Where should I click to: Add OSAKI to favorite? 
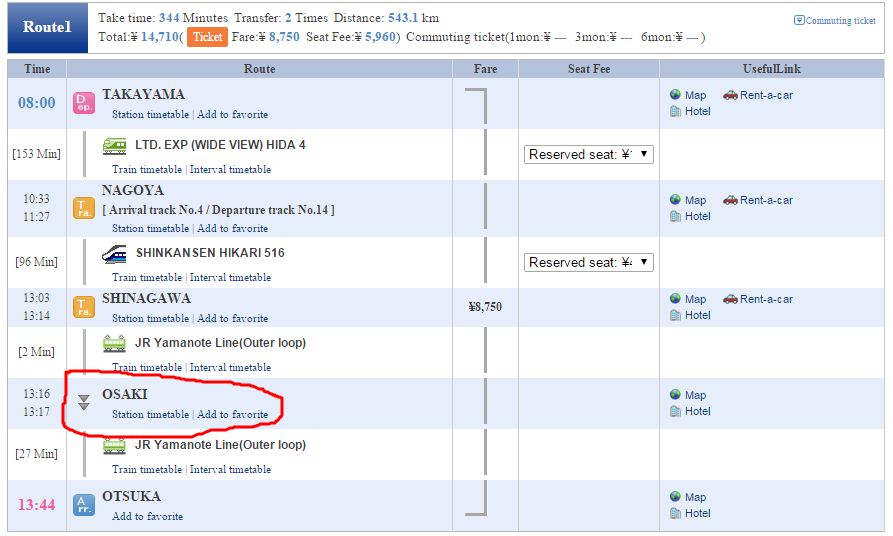[232, 415]
